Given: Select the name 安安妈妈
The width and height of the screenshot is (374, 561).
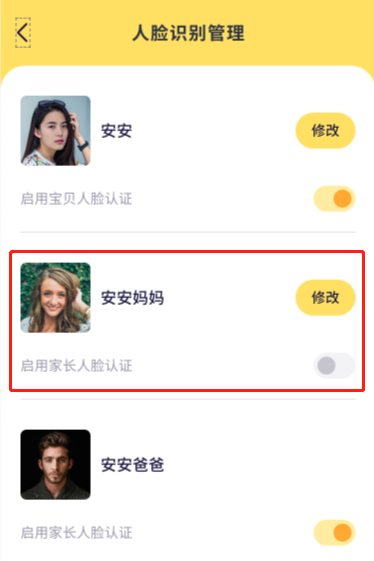Looking at the screenshot, I should click(x=132, y=298).
